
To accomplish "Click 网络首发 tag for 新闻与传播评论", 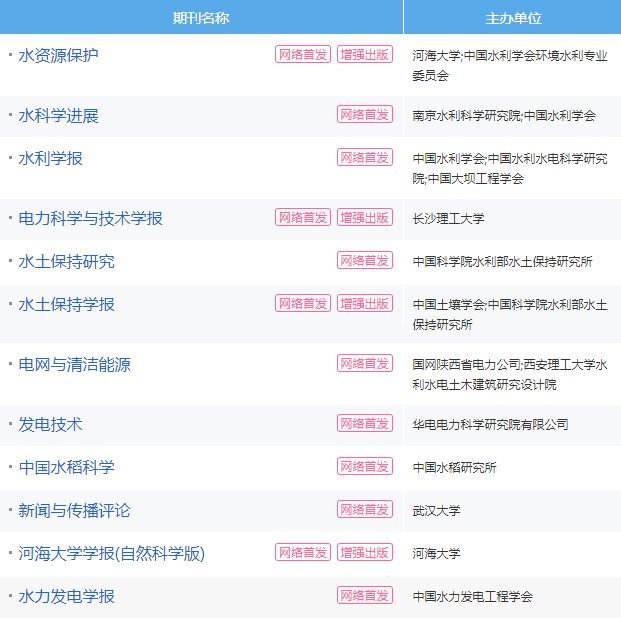I will click(365, 509).
